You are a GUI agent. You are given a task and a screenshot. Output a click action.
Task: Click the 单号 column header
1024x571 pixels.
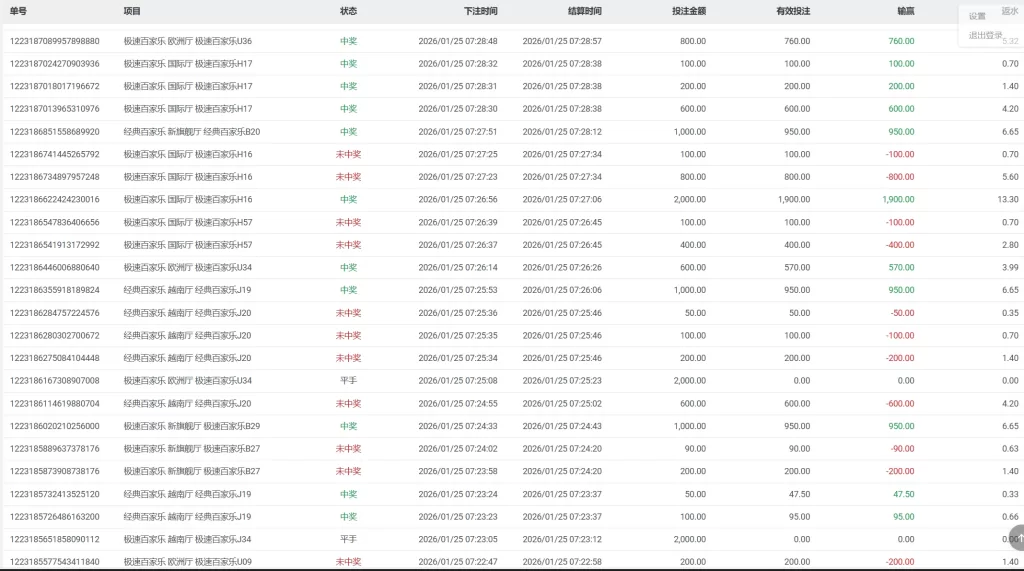point(18,11)
